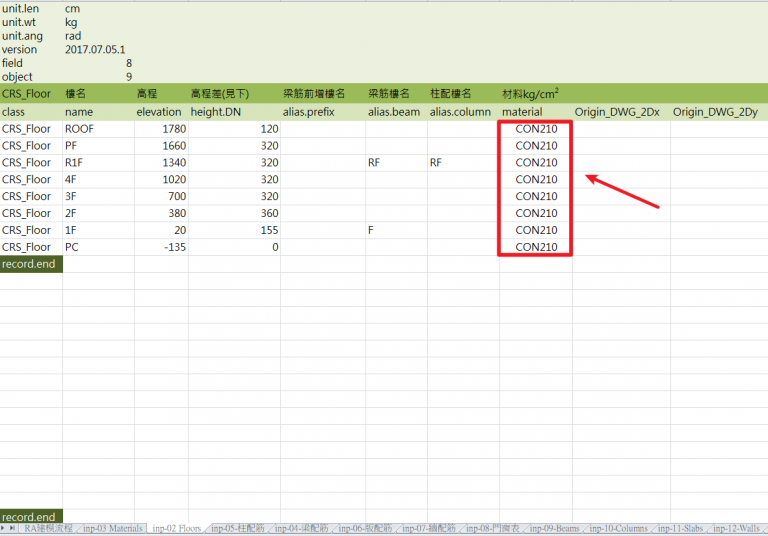
Task: Open the inp-04-梁配筋 sheet tab
Action: coord(300,528)
